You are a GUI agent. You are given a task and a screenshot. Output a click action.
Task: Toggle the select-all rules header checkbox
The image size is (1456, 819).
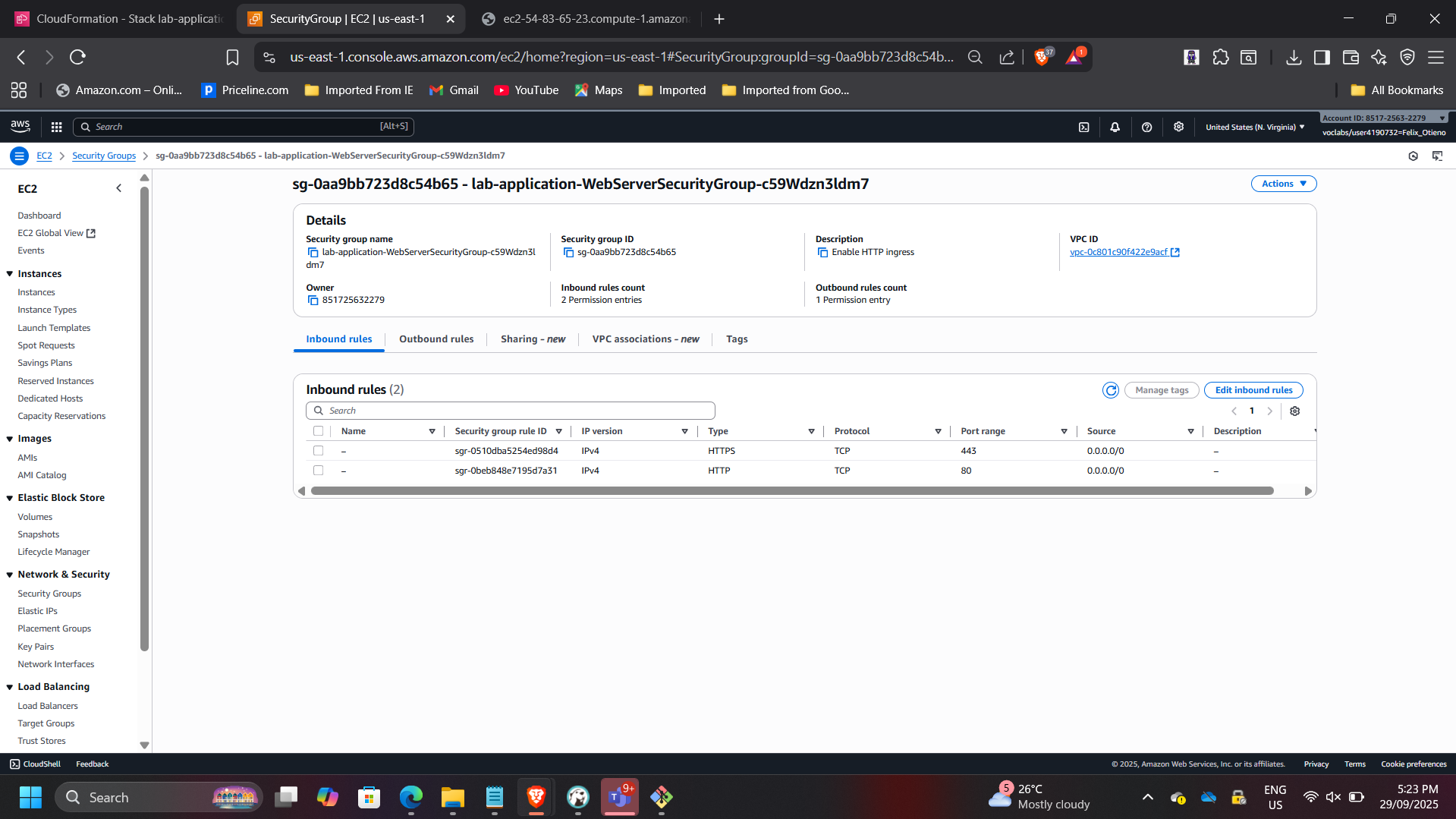319,431
